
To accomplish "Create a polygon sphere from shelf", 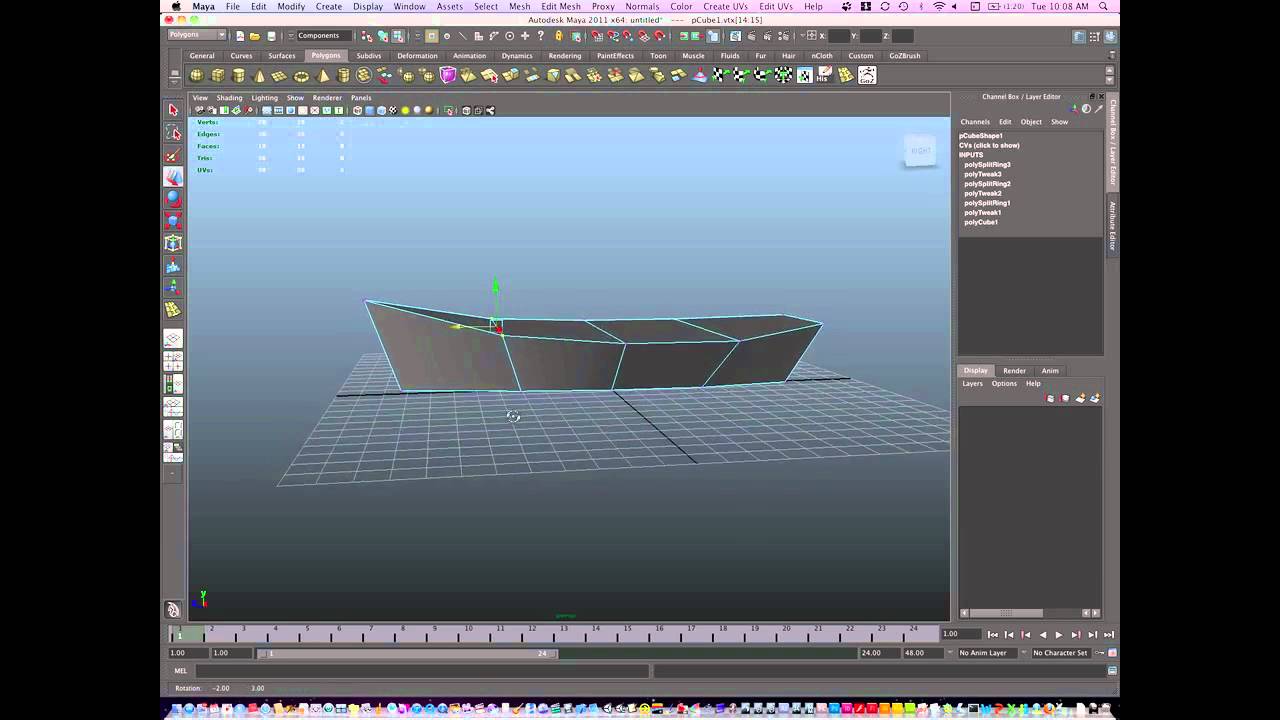I will (197, 75).
